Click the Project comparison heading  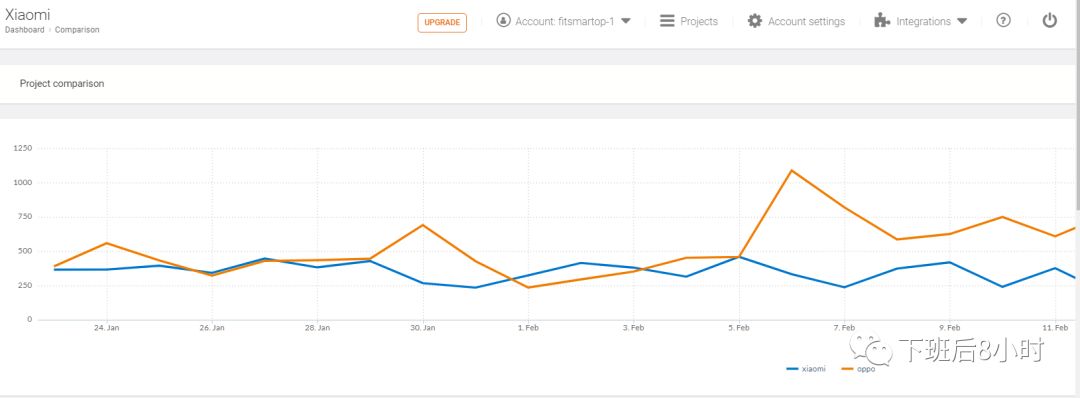point(62,83)
